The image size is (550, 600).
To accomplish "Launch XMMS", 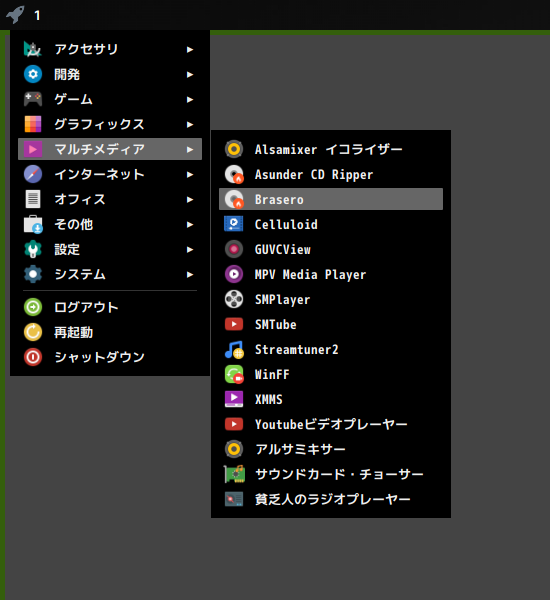I will tap(331, 399).
